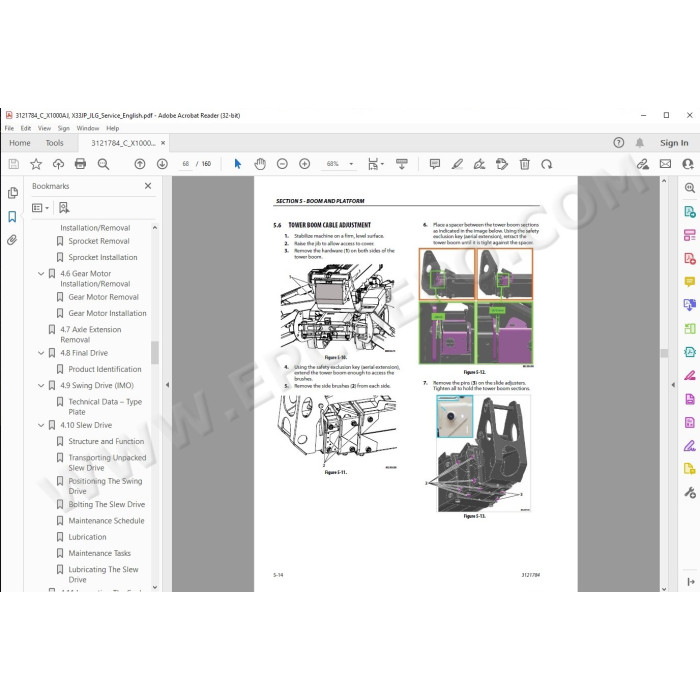Zoom in with plus icon
The height and width of the screenshot is (700, 700).
[x=304, y=164]
